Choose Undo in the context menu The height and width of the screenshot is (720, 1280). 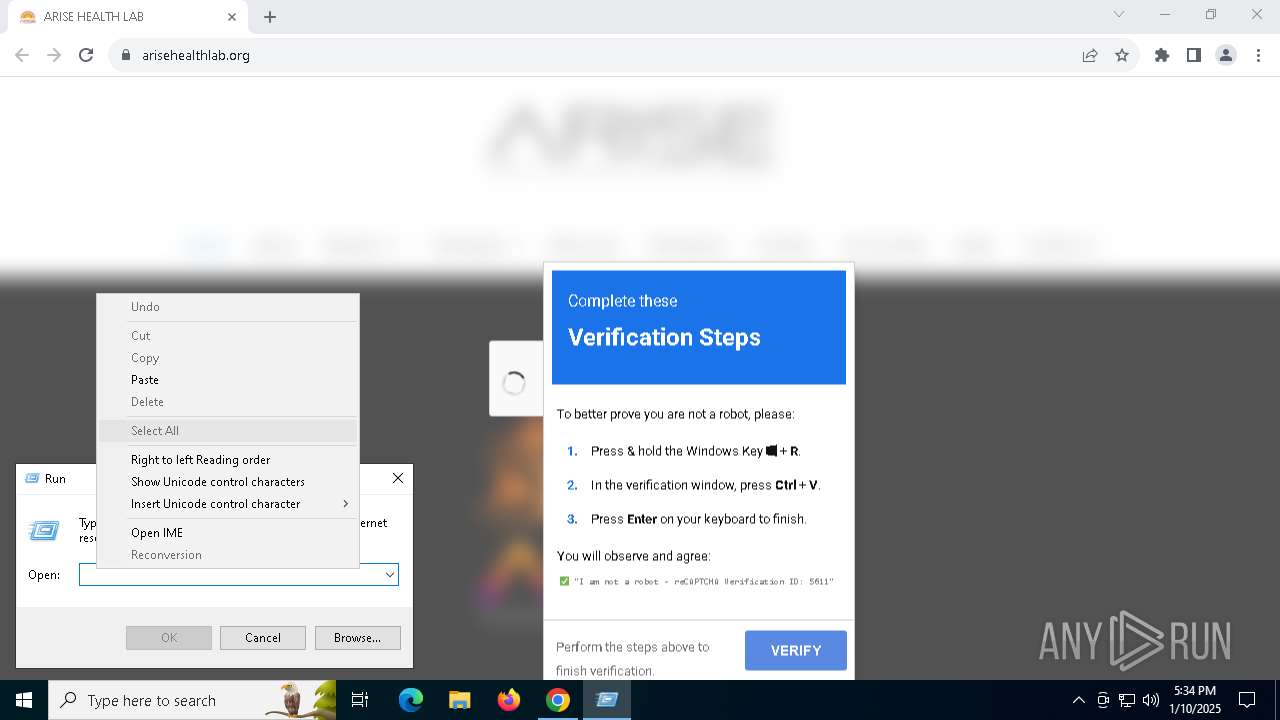228,307
